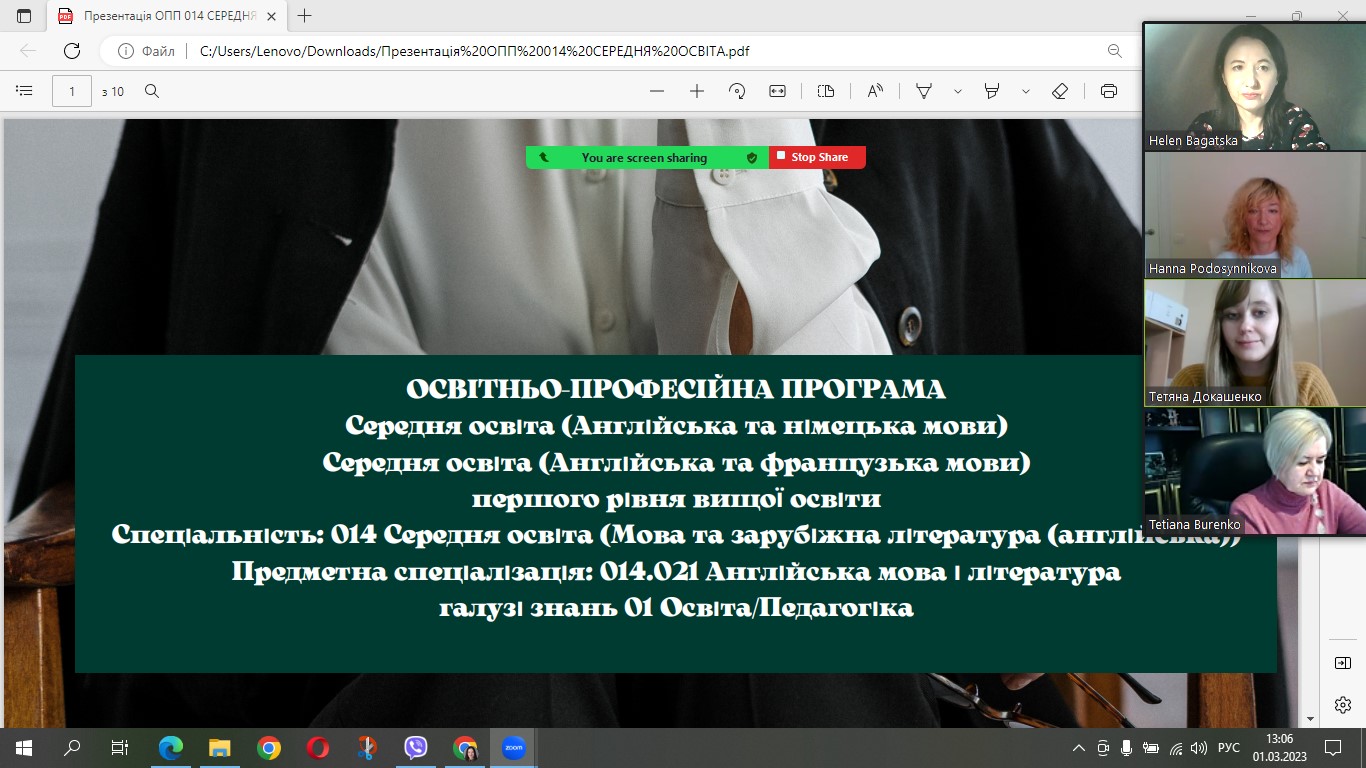This screenshot has width=1366, height=768.
Task: Select the eraser tool
Action: pyautogui.click(x=1060, y=91)
